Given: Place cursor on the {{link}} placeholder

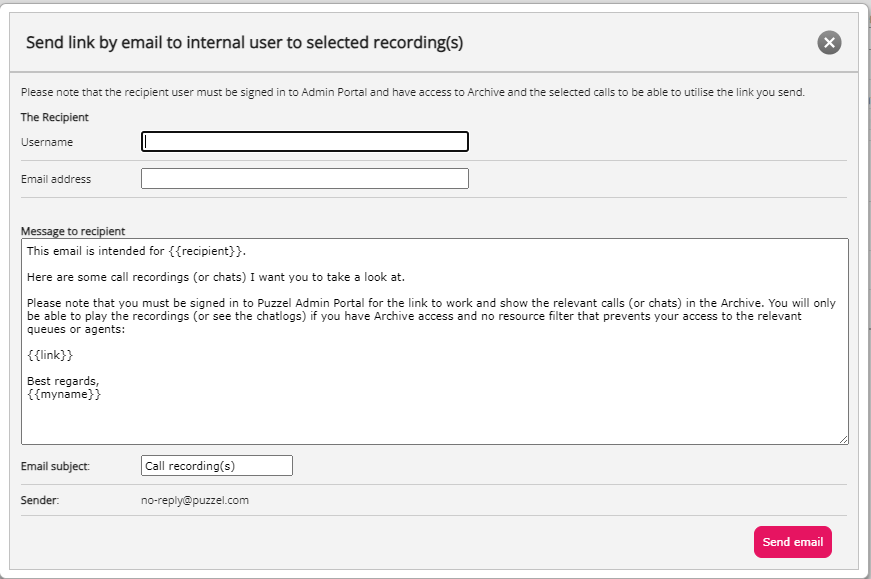Looking at the screenshot, I should (x=50, y=355).
